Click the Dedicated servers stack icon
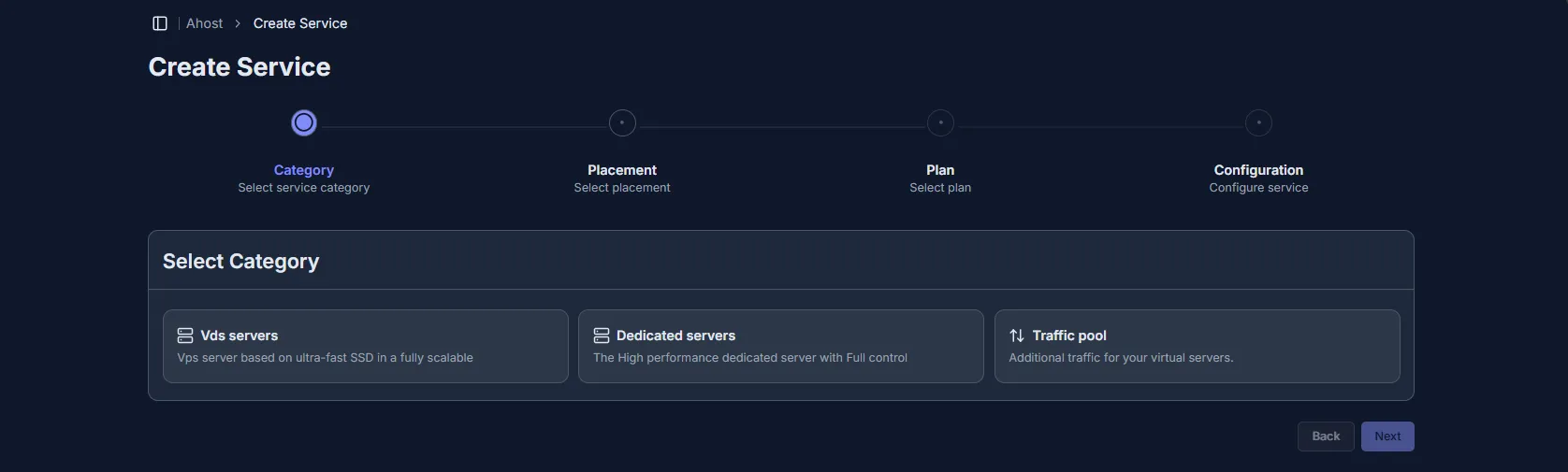 point(602,336)
